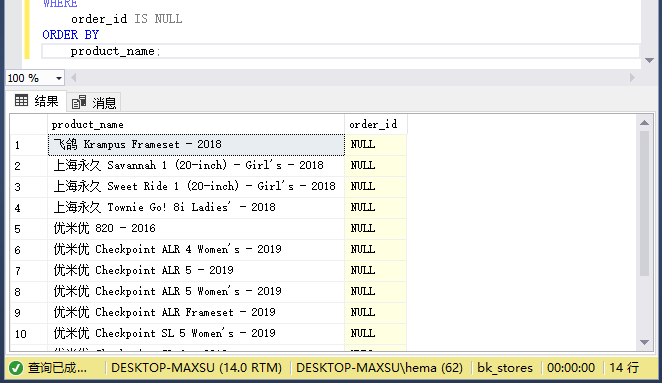Image resolution: width=662 pixels, height=383 pixels.
Task: Click the green query success check icon
Action: pyautogui.click(x=16, y=368)
